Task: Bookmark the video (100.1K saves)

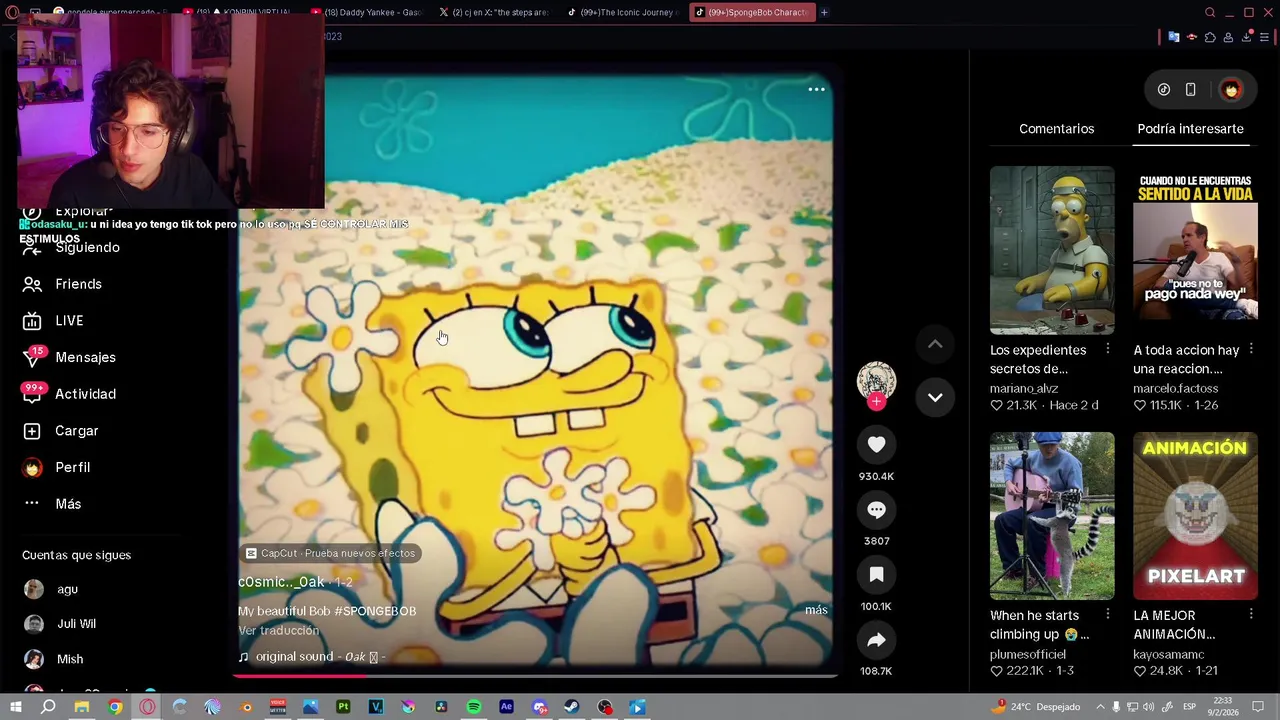Action: coord(876,575)
